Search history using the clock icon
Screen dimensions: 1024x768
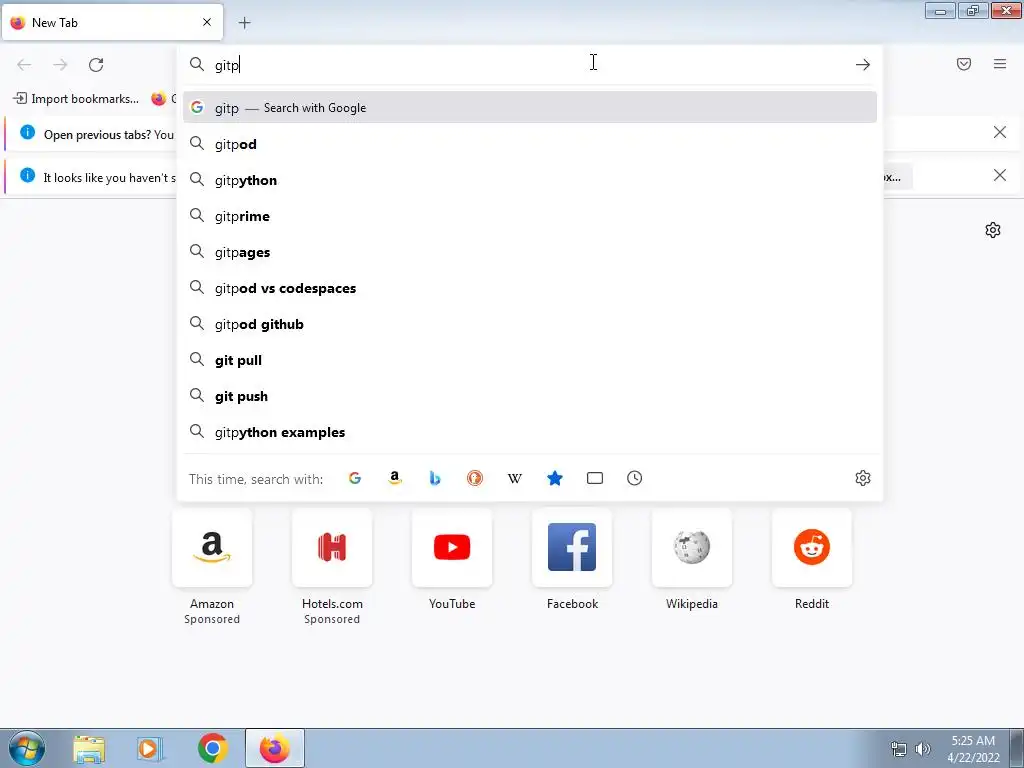635,478
